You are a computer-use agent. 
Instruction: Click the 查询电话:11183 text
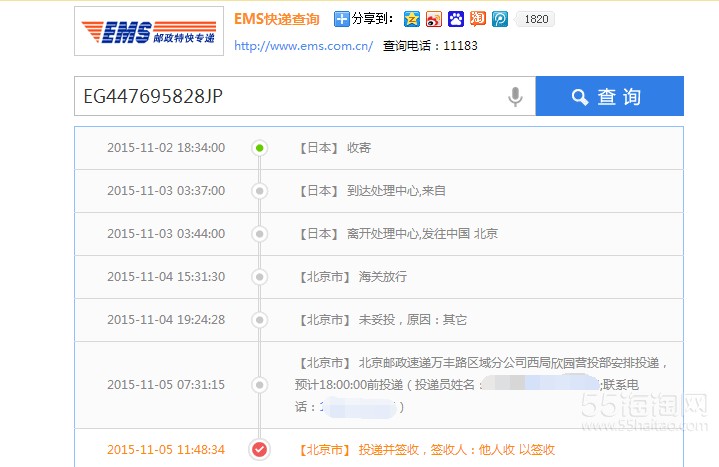click(x=430, y=46)
